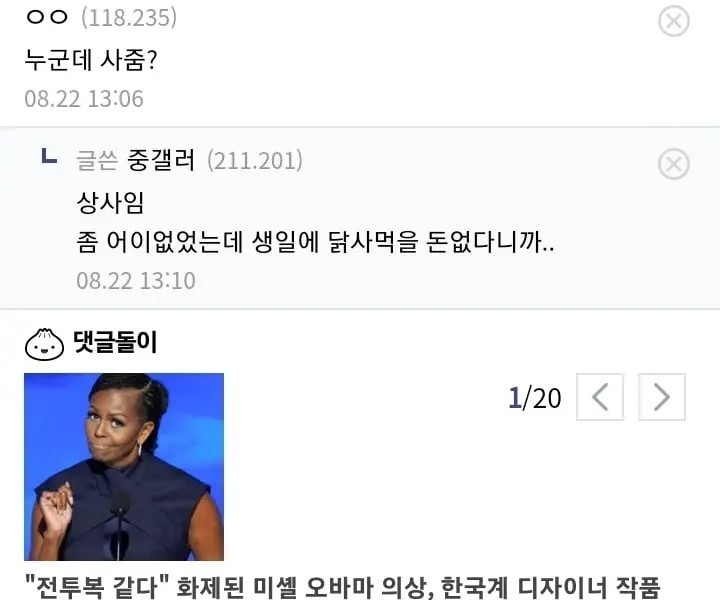
Task: Click the ㅇㅇ commenter nickname
Action: (47, 18)
